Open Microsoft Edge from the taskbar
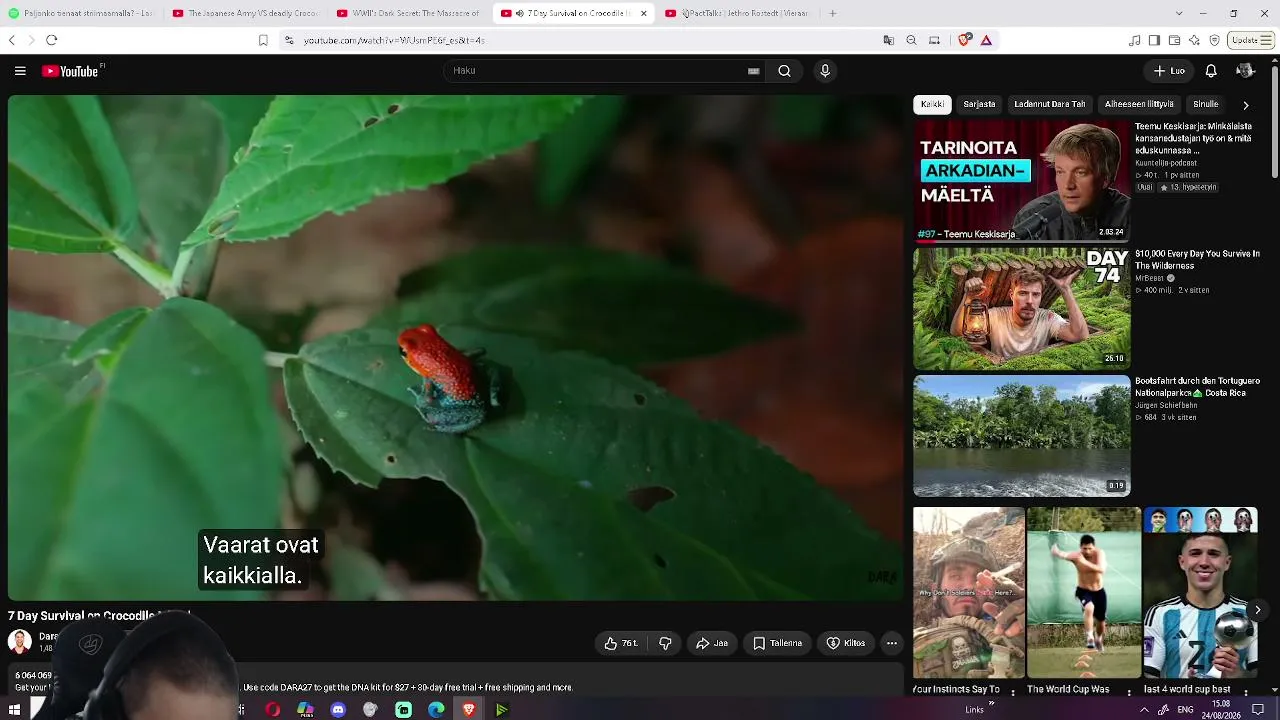This screenshot has height=720, width=1280. (x=436, y=710)
